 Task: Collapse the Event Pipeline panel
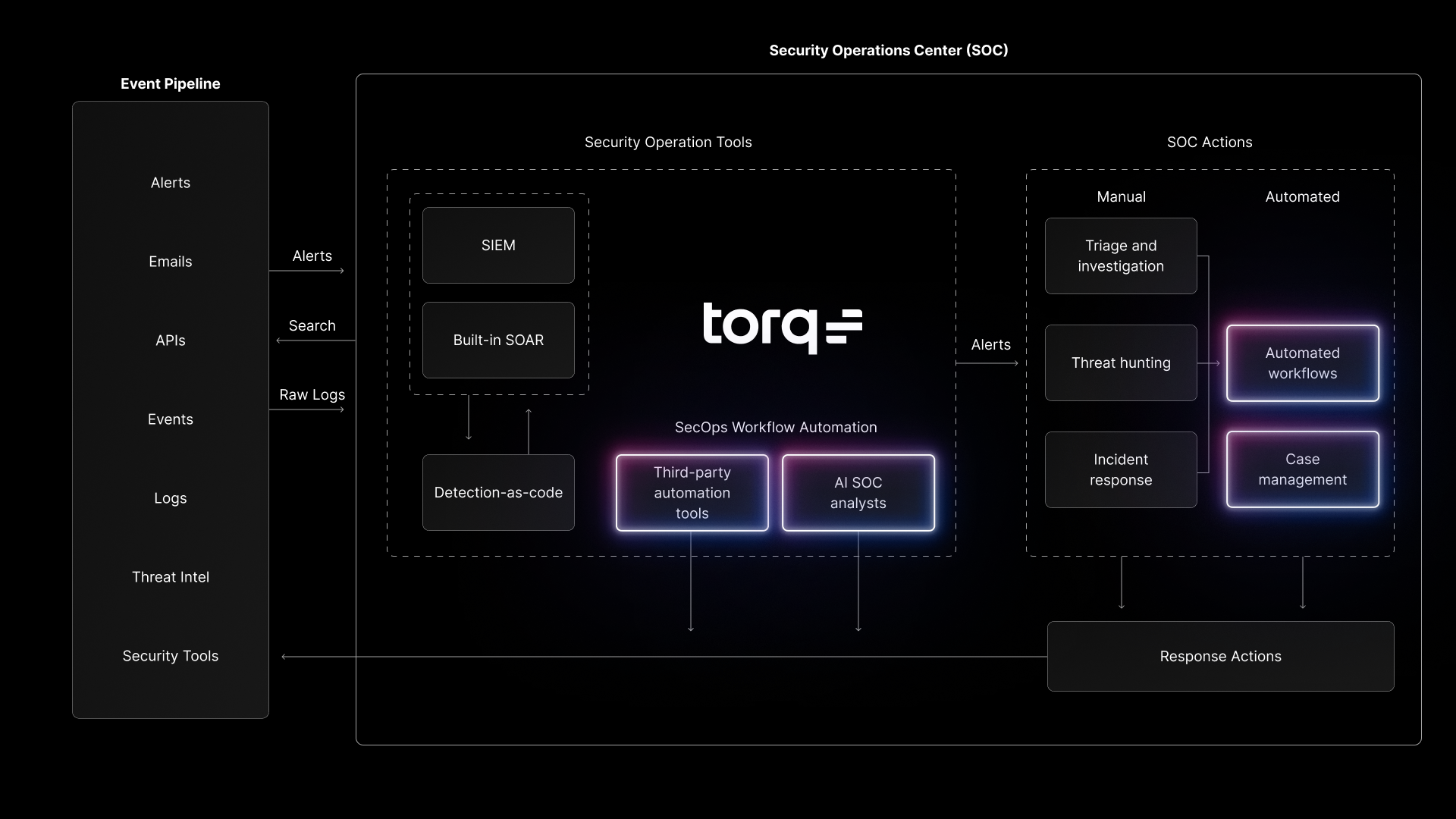click(x=170, y=83)
